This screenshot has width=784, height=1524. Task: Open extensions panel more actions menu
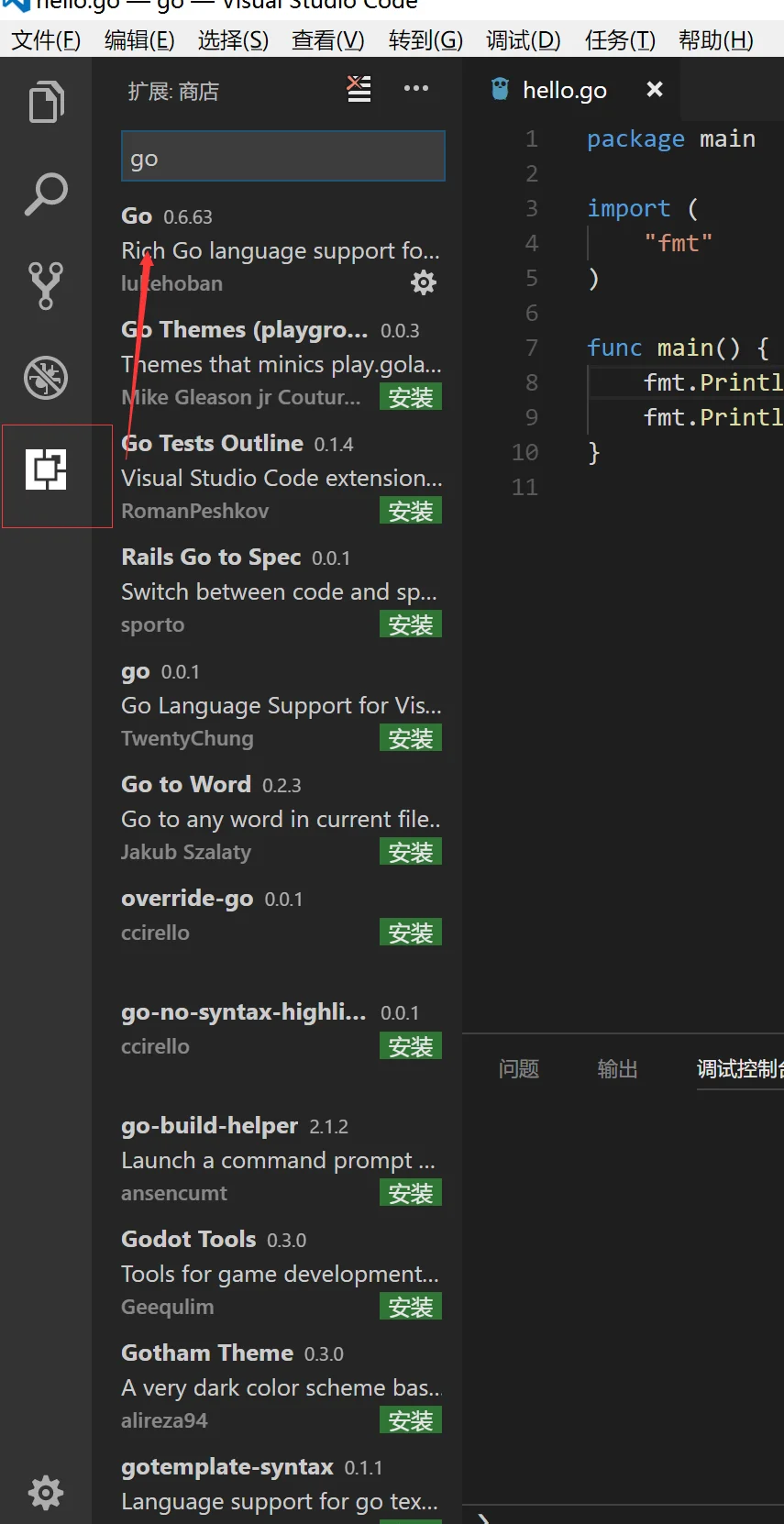point(416,89)
